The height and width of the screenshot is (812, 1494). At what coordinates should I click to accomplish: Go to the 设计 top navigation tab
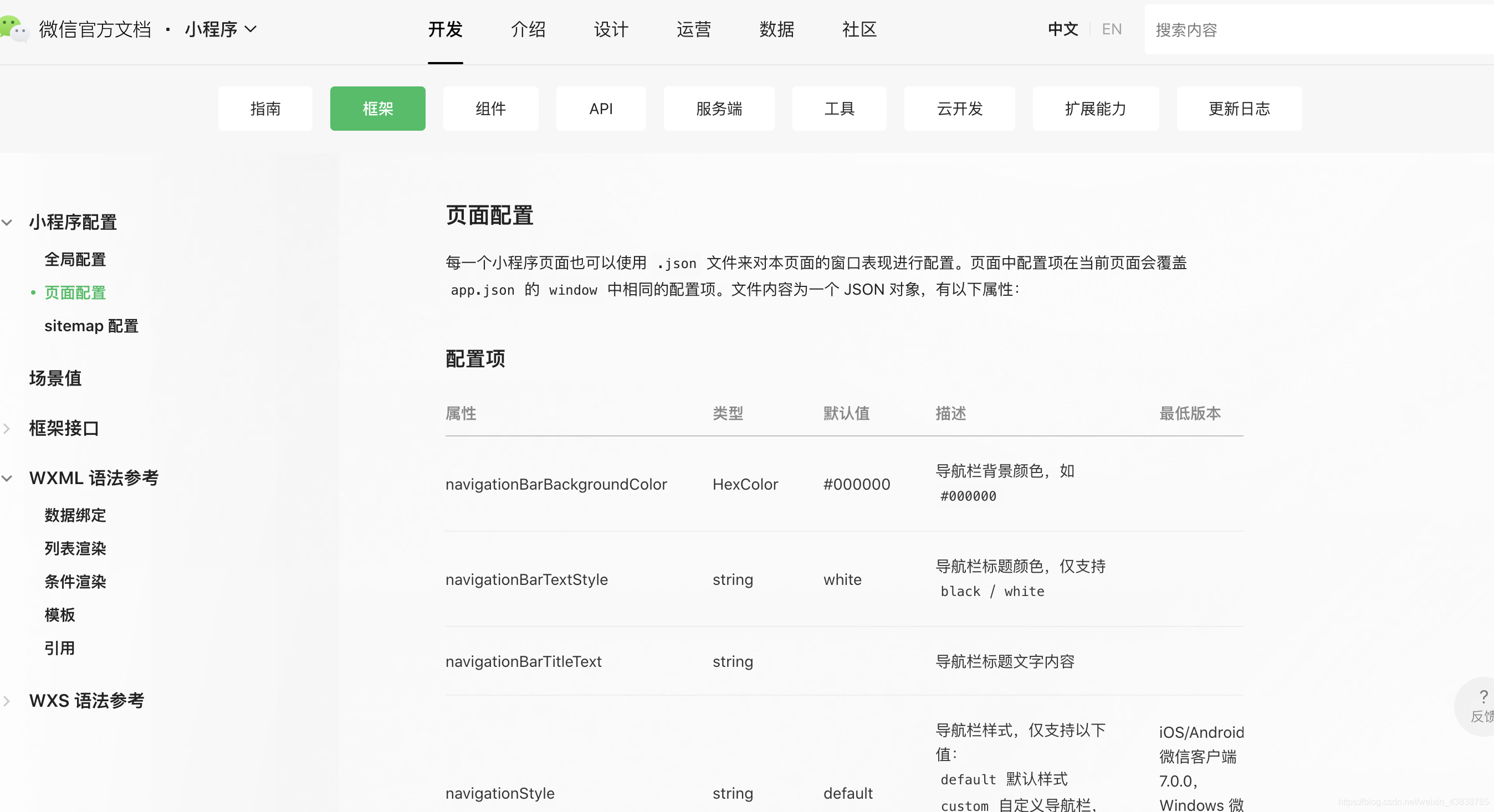click(611, 29)
